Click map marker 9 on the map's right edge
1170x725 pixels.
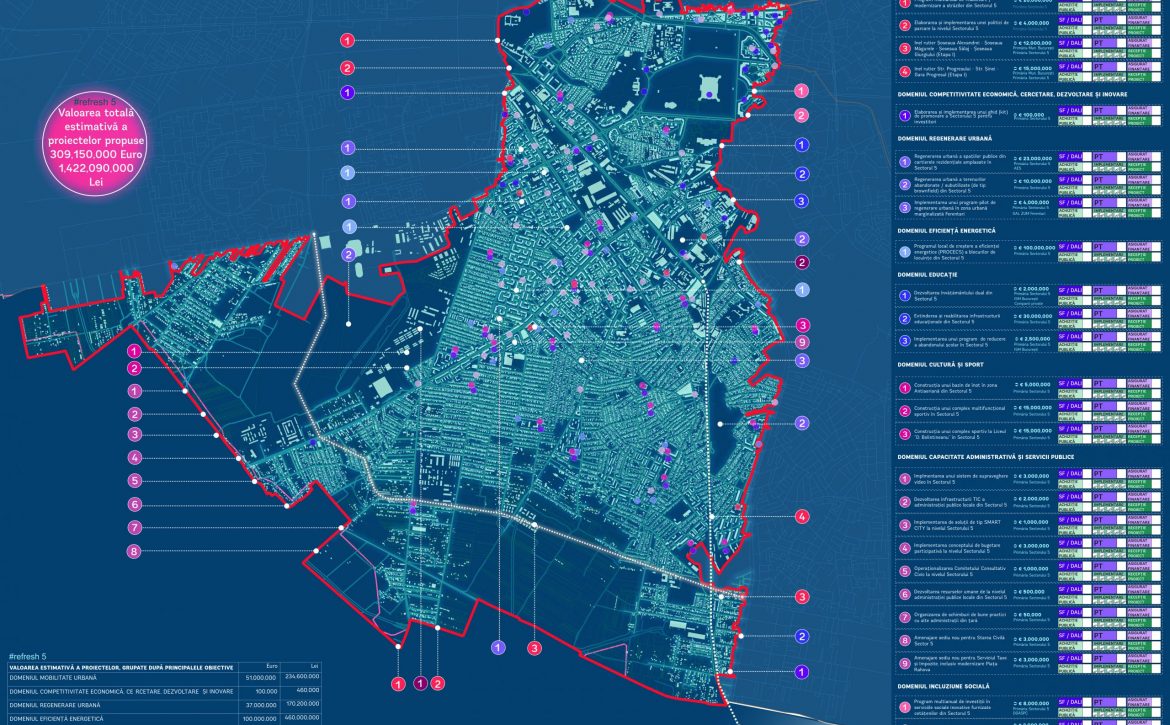(801, 342)
